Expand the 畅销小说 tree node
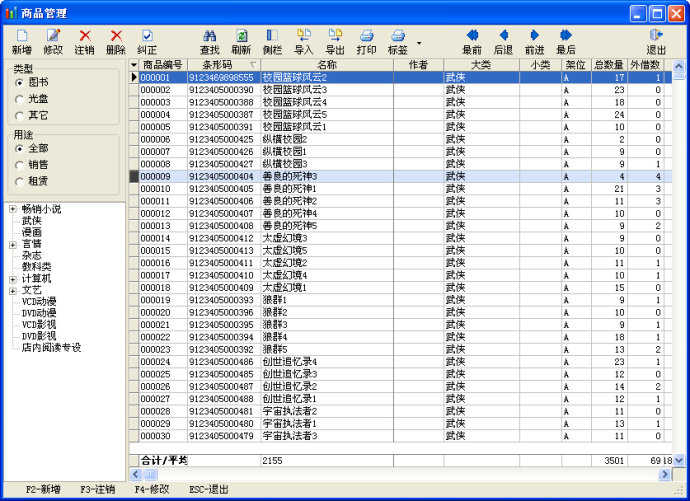This screenshot has width=690, height=501. pyautogui.click(x=11, y=209)
